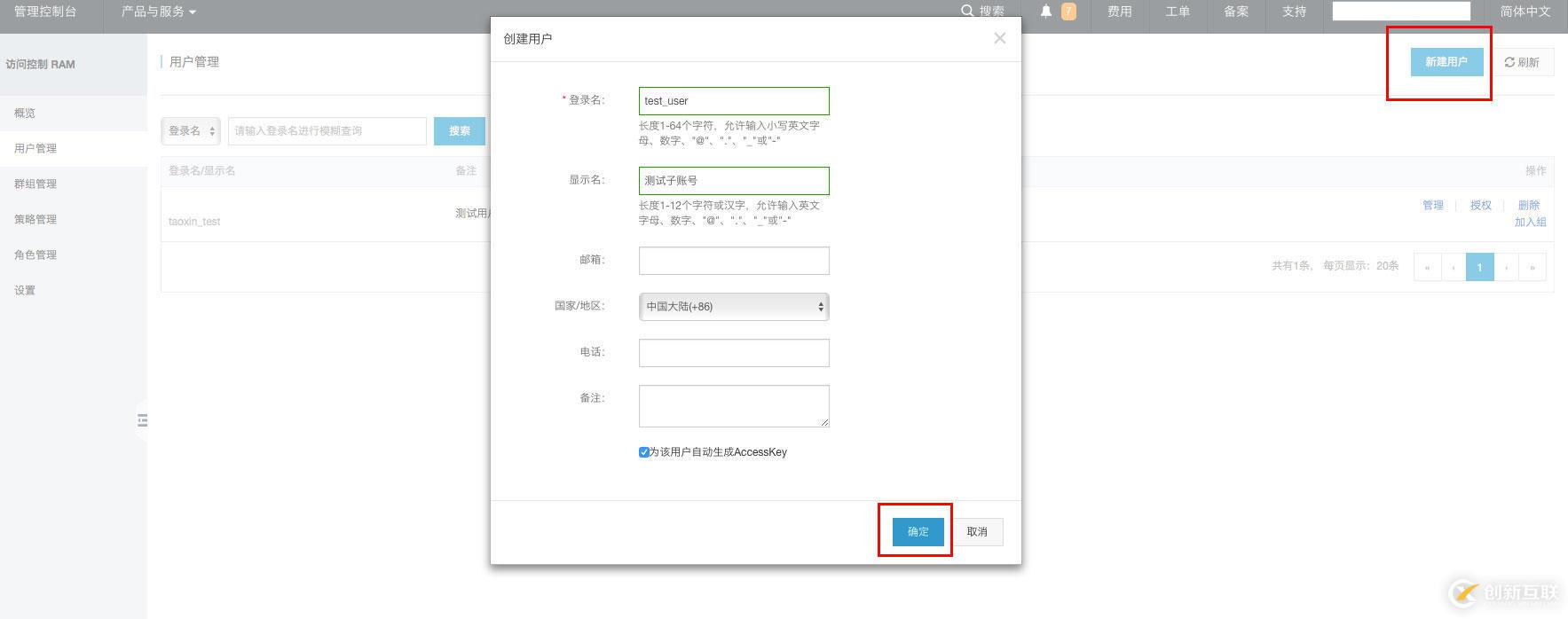This screenshot has height=619, width=1568.
Task: Click the 删除 link for taoxin_test
Action: coord(1529,206)
